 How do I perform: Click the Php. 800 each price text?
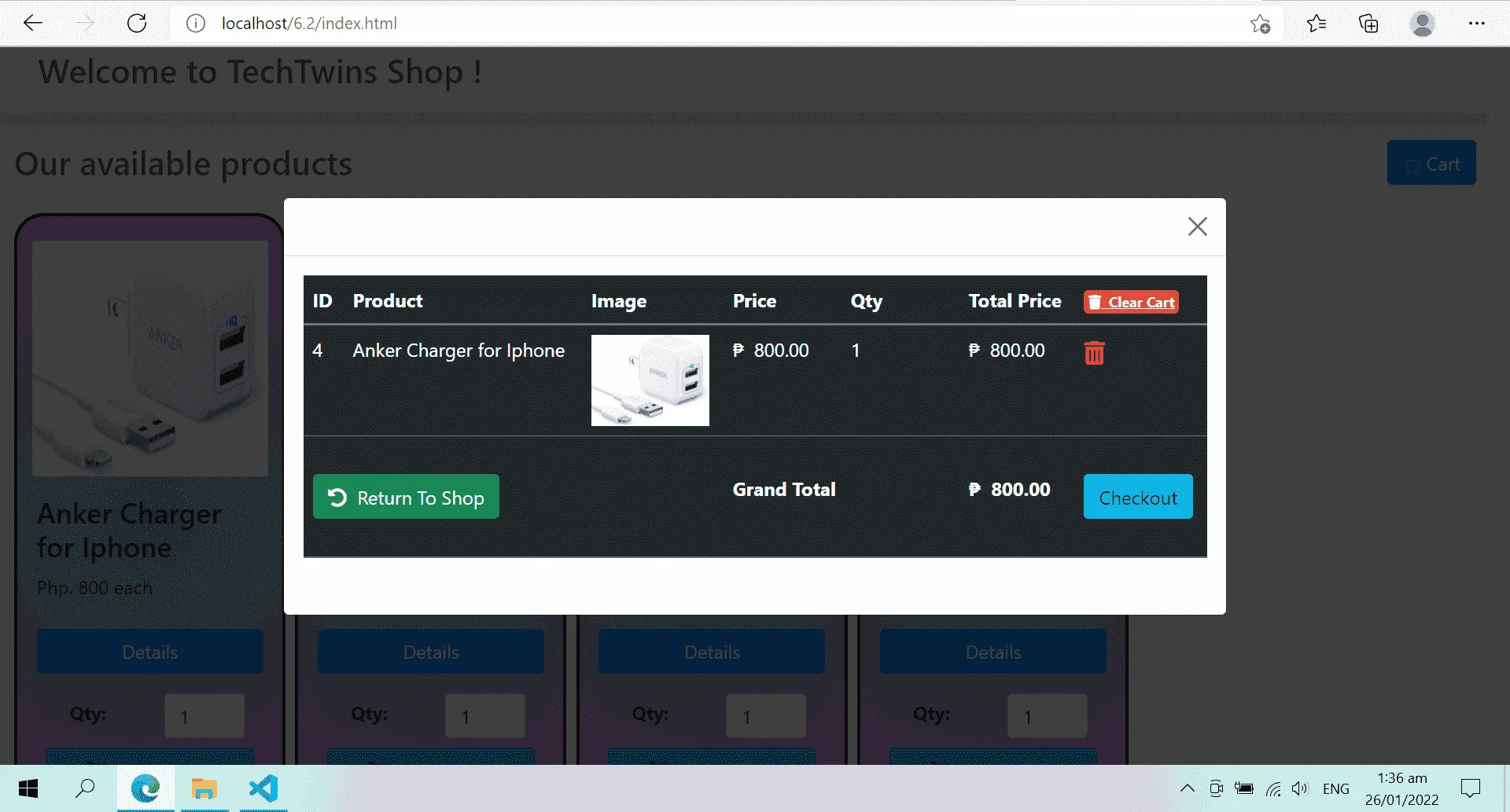(94, 588)
